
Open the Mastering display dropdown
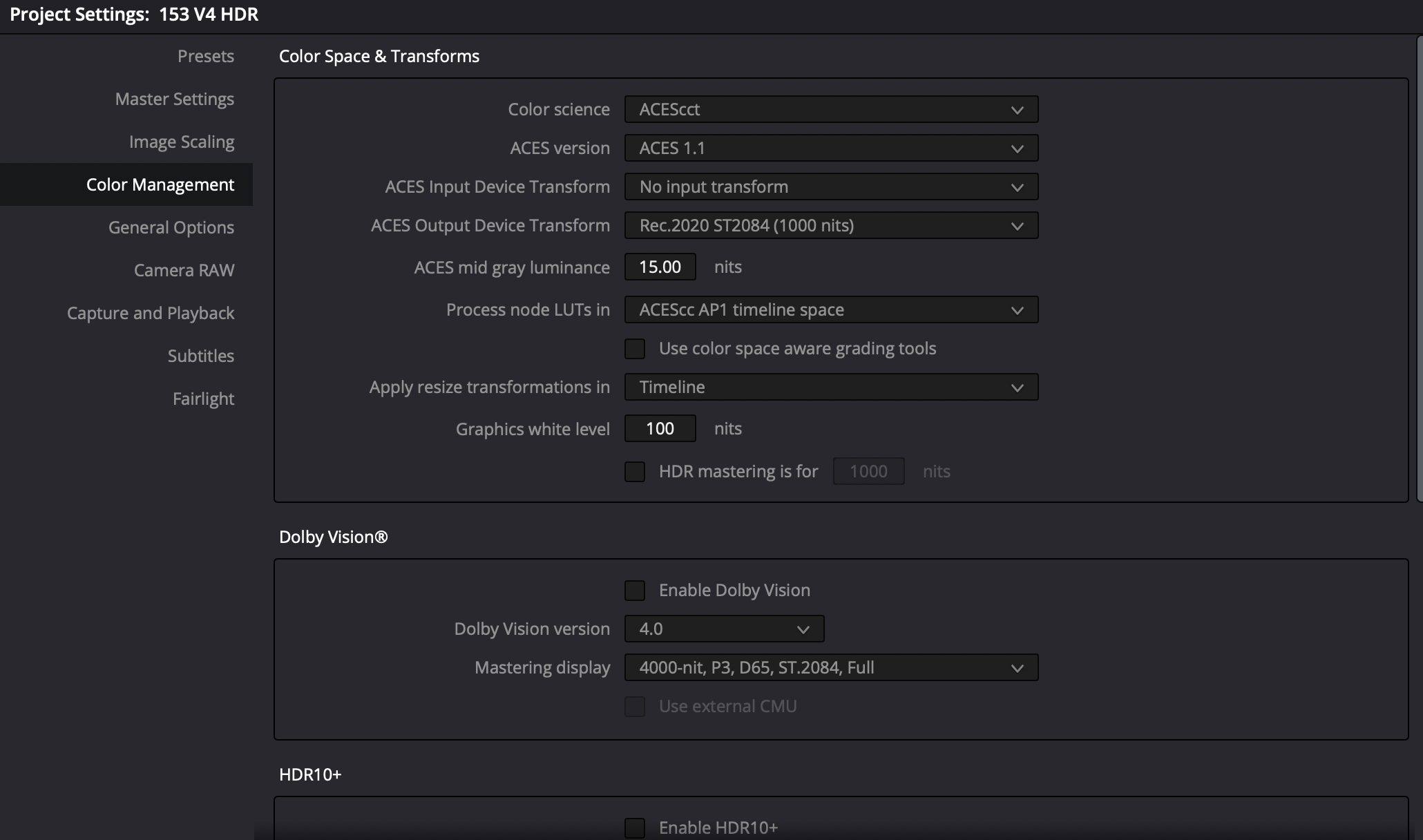tap(831, 667)
